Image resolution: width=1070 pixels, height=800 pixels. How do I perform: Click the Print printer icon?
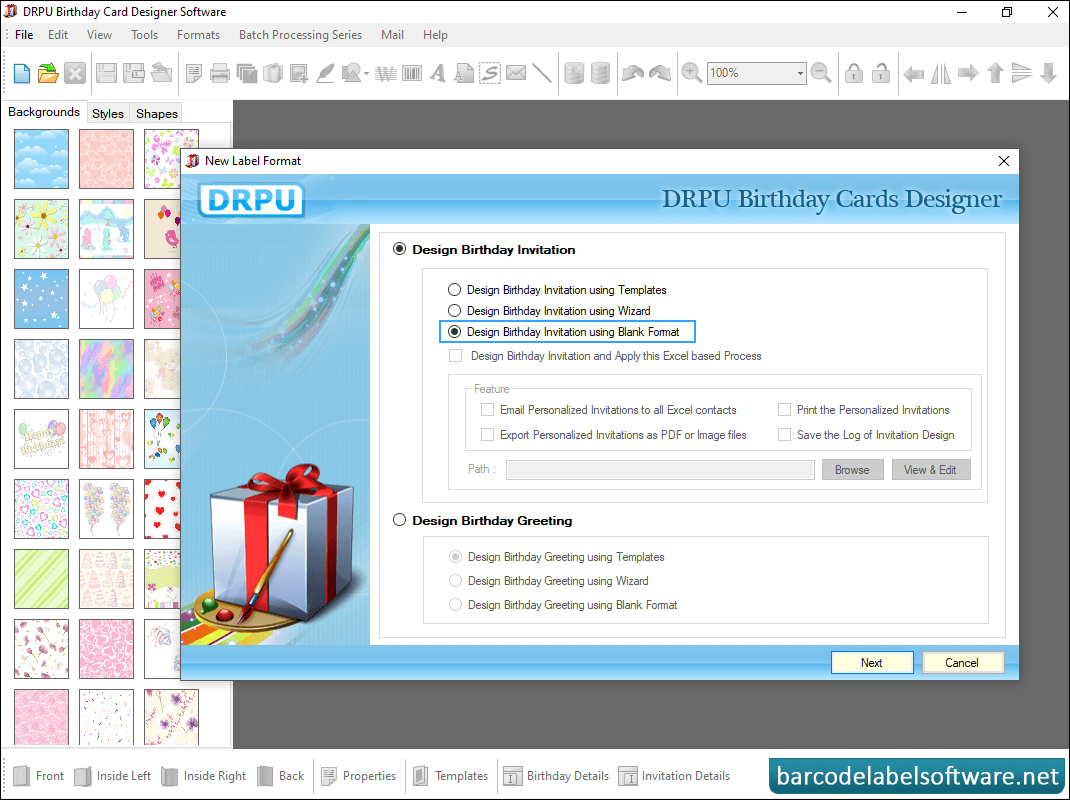(220, 73)
